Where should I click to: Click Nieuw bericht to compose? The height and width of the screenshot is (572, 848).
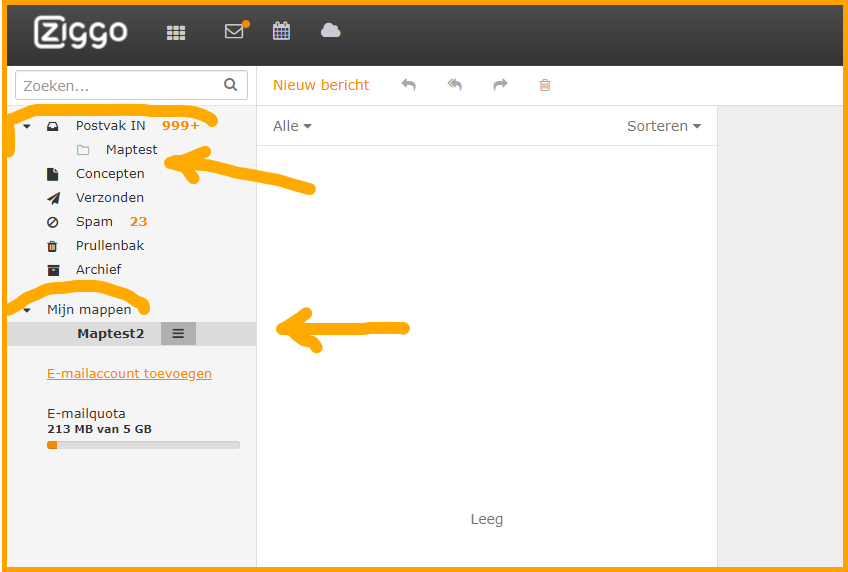(321, 85)
